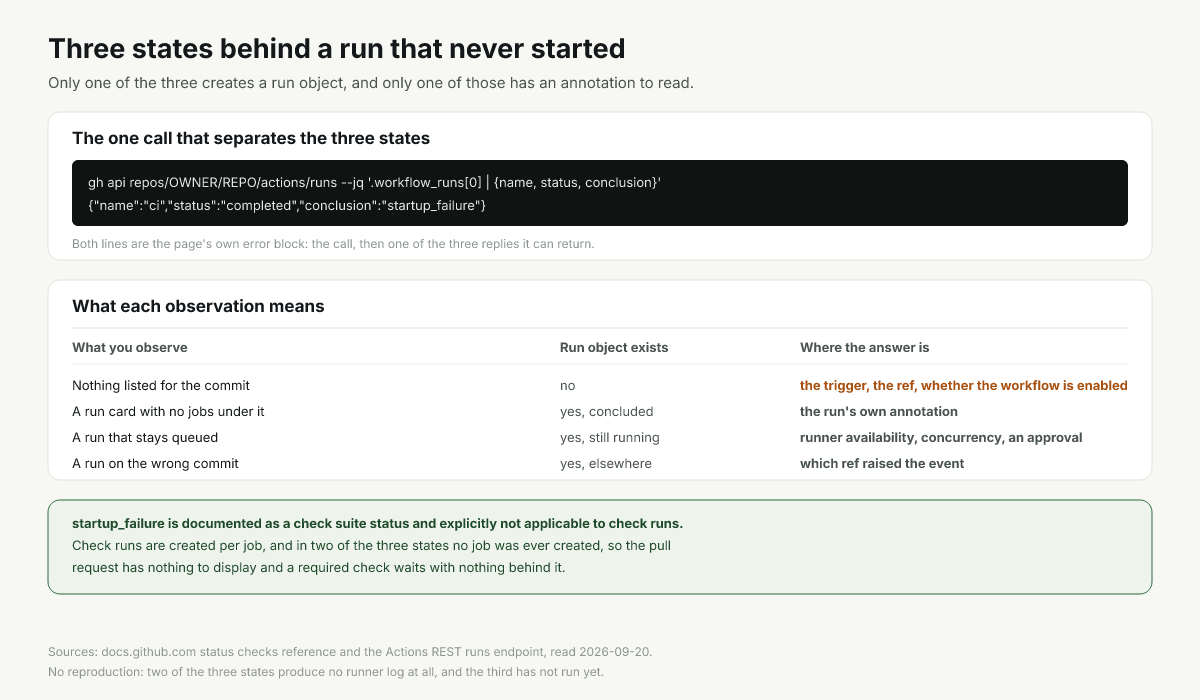Click the 'No reproduction' footnote line

click(326, 671)
